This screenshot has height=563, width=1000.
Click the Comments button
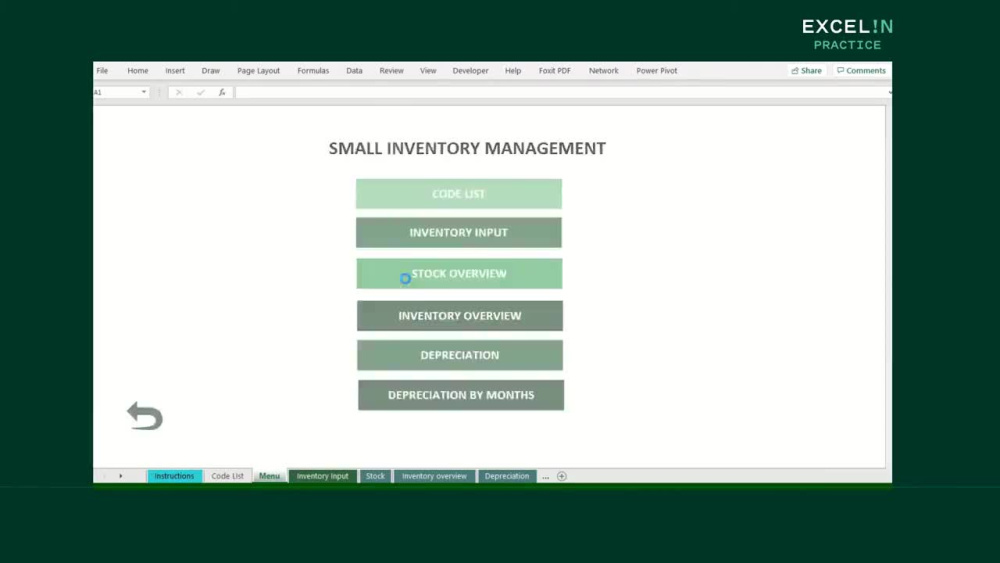862,71
